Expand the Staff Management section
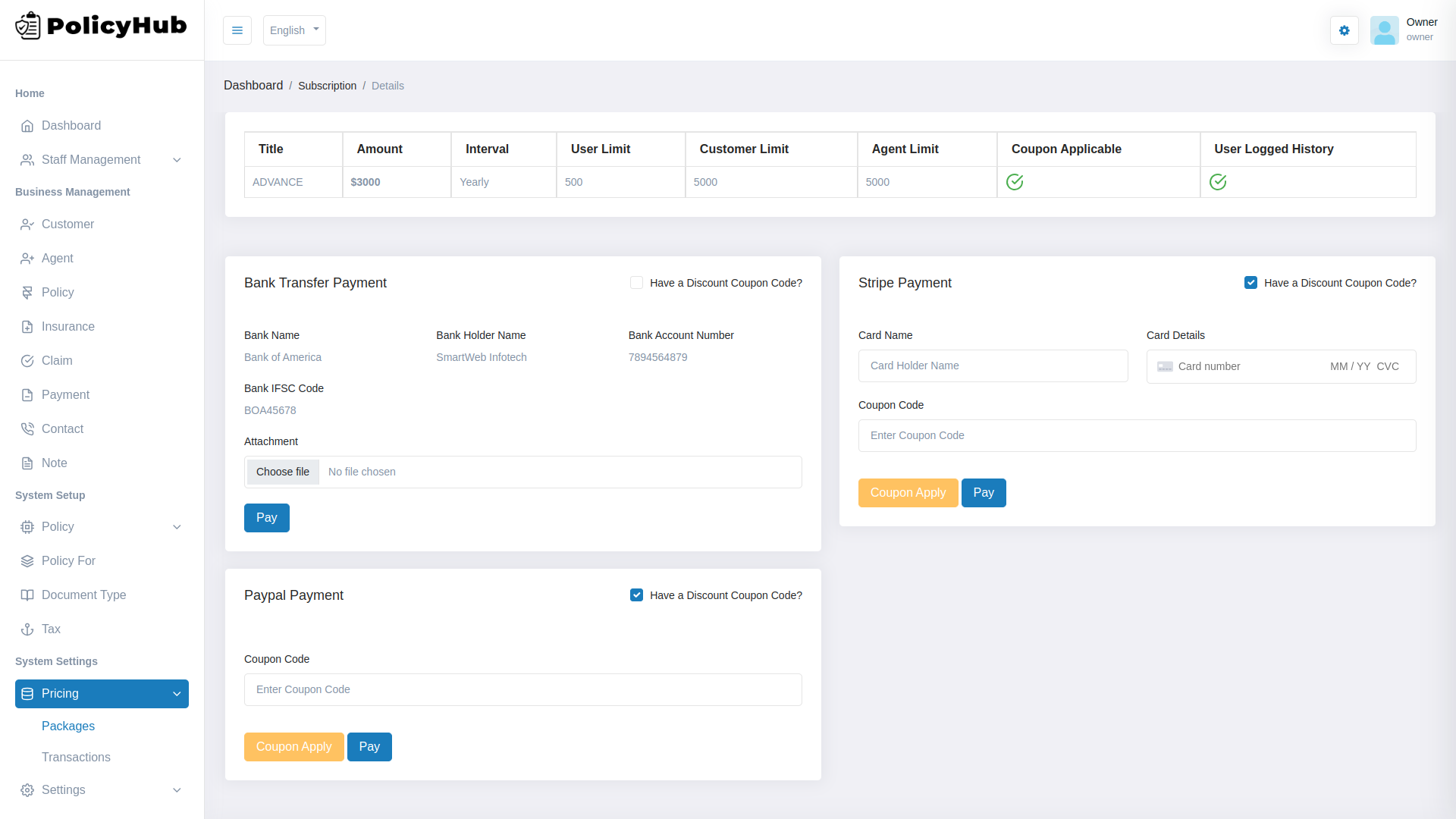 [177, 159]
